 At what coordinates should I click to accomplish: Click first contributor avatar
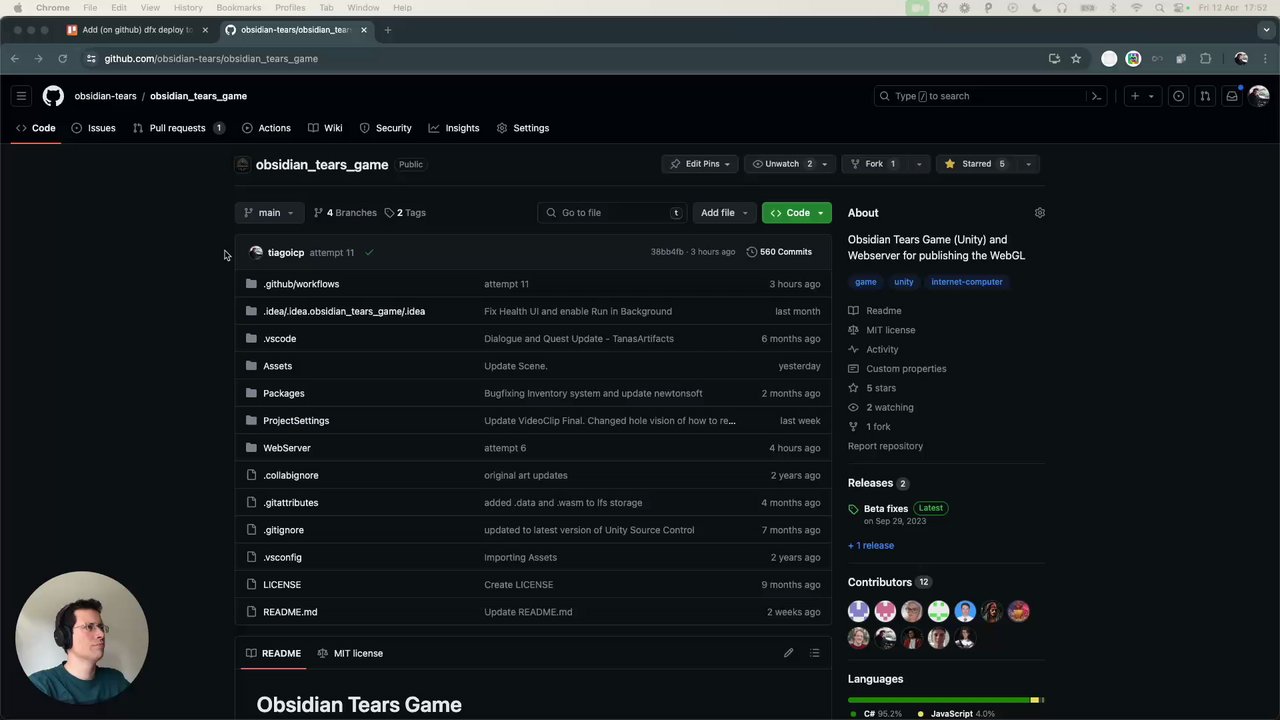pos(859,611)
